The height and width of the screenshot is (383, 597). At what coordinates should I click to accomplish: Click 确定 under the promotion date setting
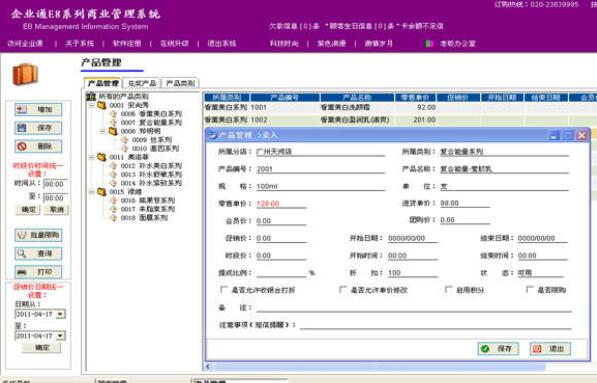click(42, 348)
